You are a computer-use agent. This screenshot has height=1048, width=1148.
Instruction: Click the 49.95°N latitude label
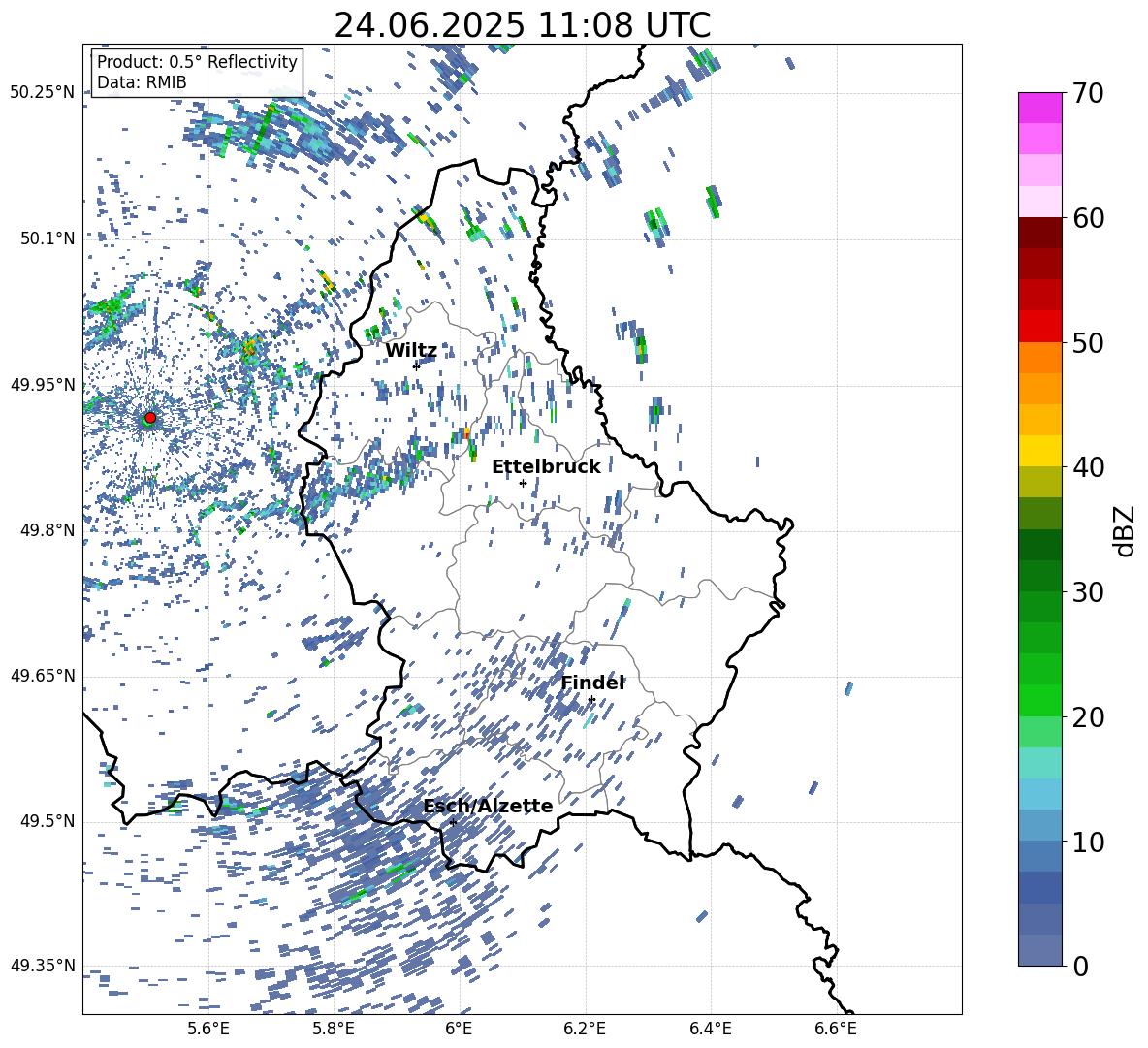pyautogui.click(x=43, y=384)
